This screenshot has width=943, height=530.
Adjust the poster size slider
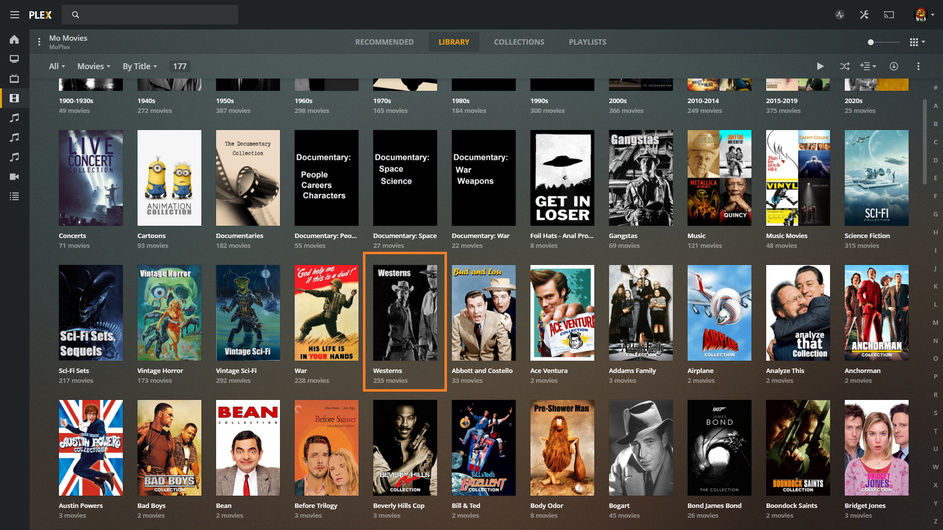tap(883, 42)
